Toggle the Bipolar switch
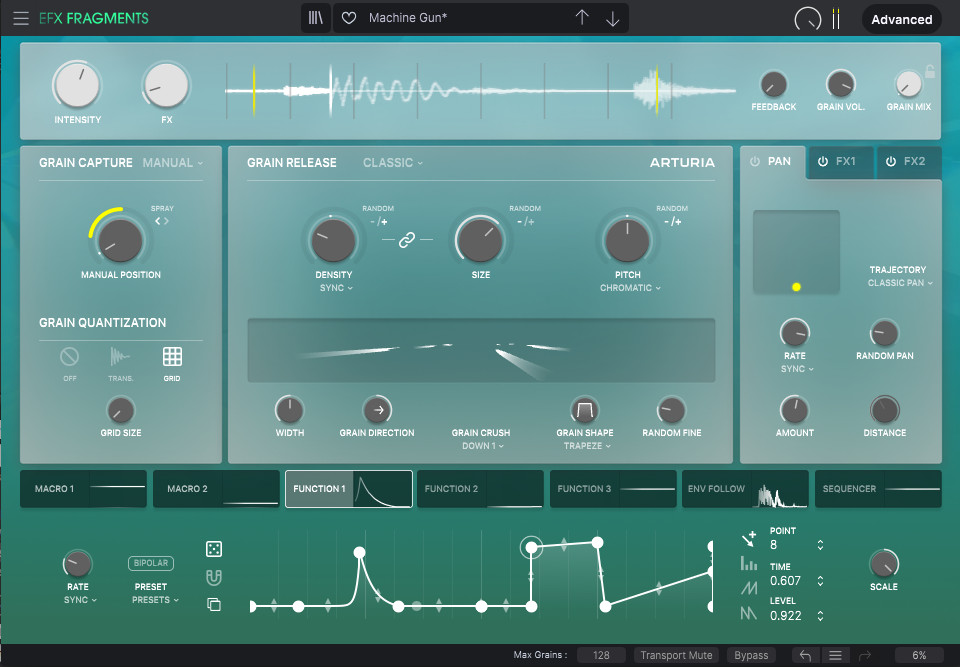Viewport: 960px width, 667px height. [x=151, y=563]
